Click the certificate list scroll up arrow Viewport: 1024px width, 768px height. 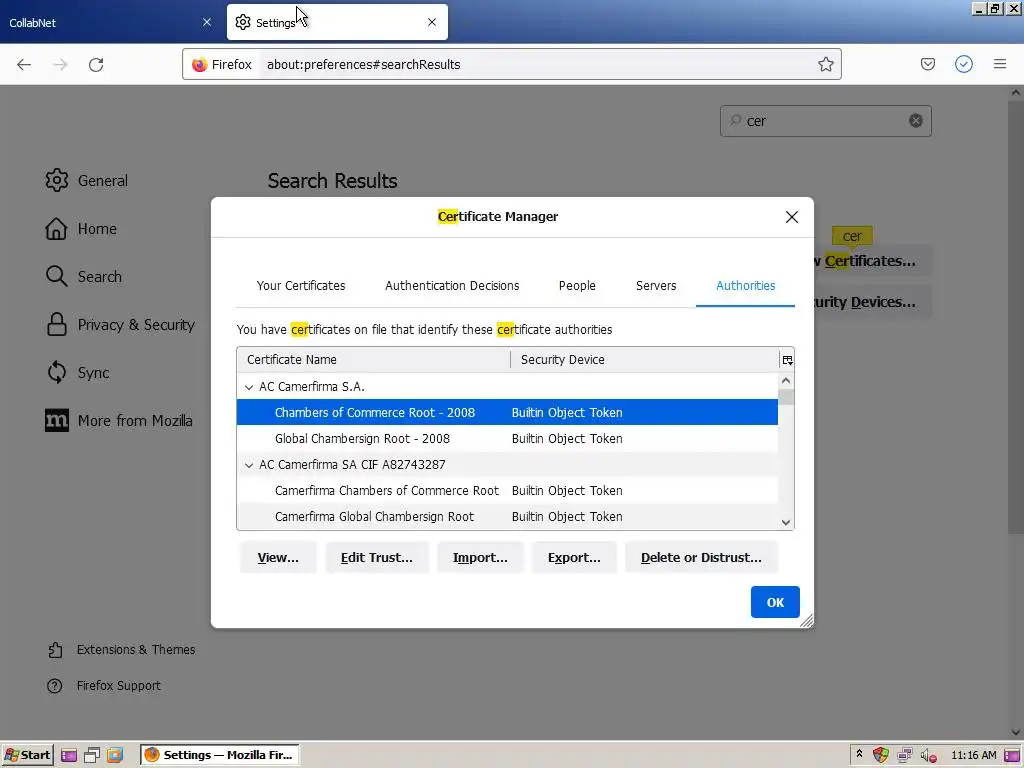(786, 381)
